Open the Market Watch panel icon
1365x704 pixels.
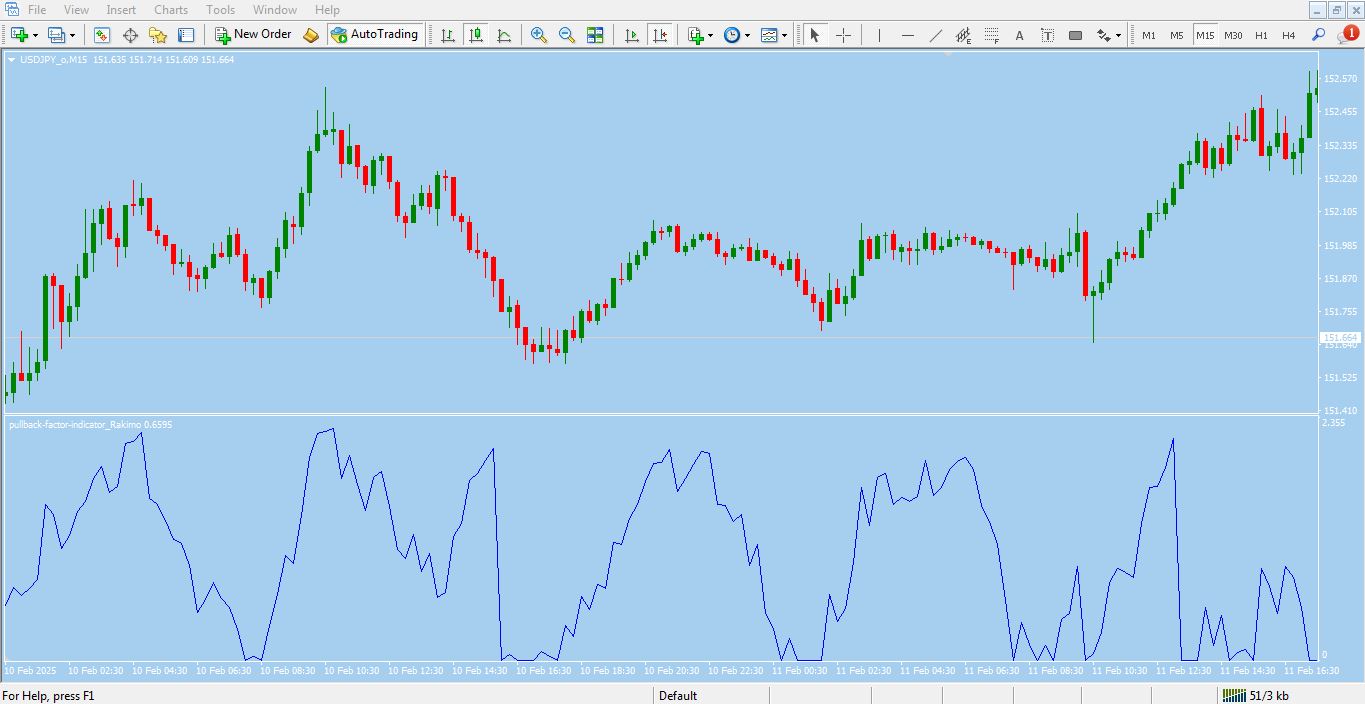coord(102,35)
